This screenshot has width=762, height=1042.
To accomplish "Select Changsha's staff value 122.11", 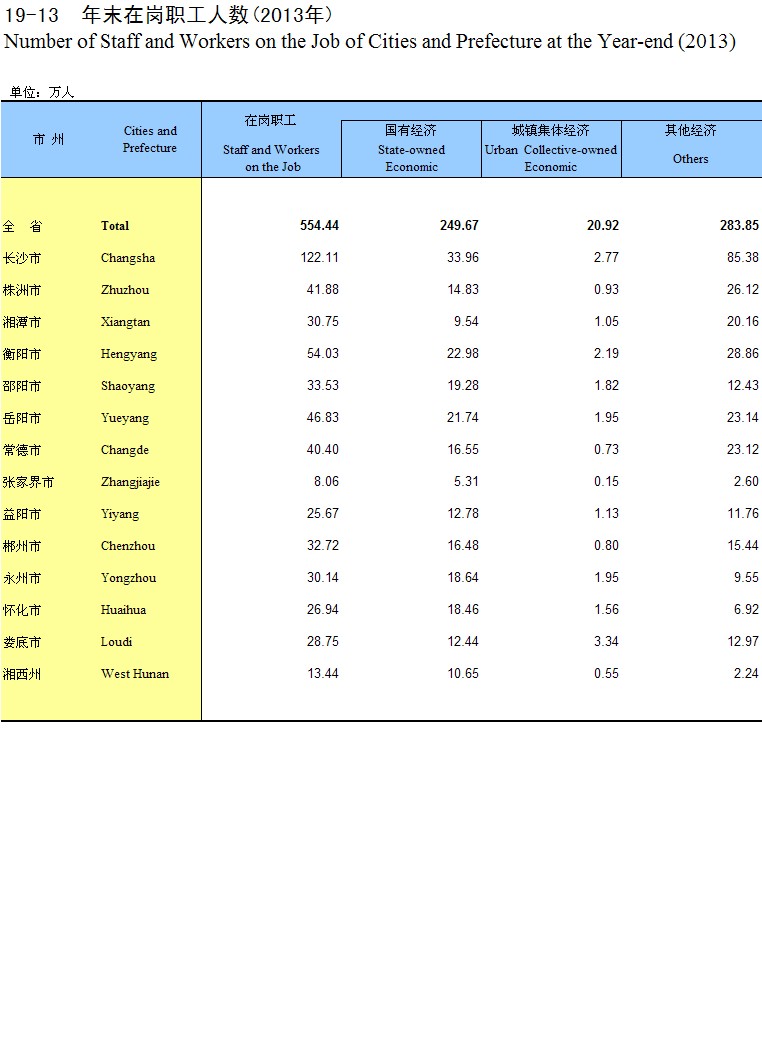I will click(x=319, y=257).
